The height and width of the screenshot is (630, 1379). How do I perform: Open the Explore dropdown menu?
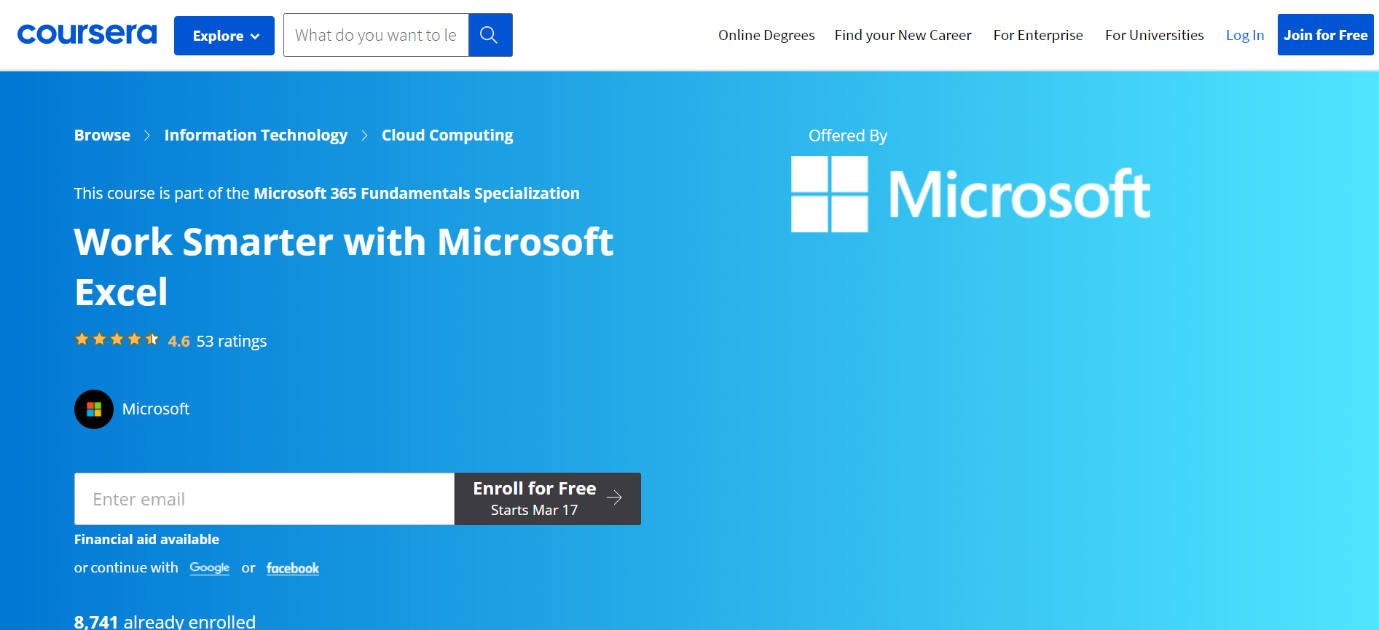(224, 35)
